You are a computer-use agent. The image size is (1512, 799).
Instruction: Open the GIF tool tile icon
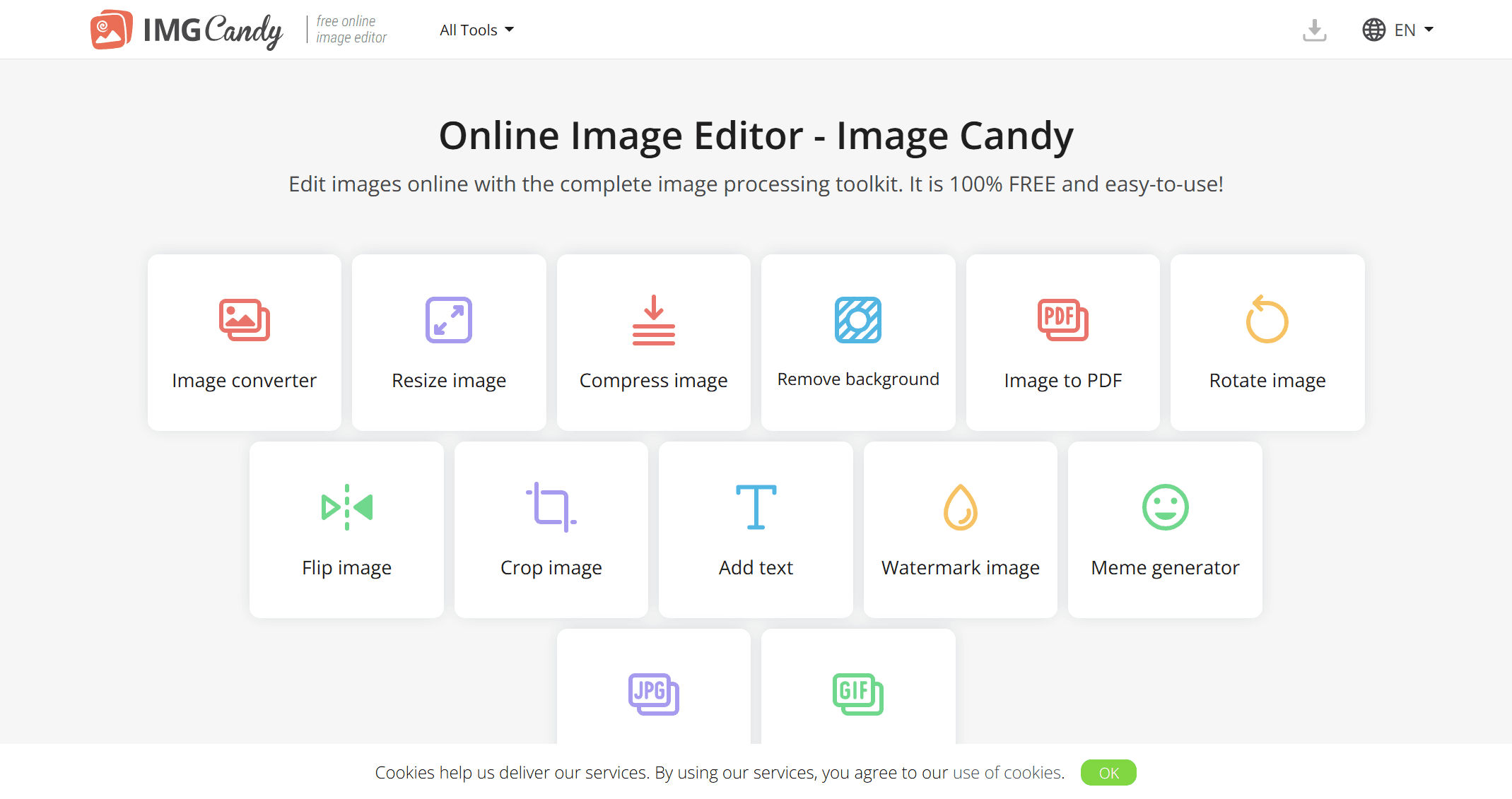(857, 694)
